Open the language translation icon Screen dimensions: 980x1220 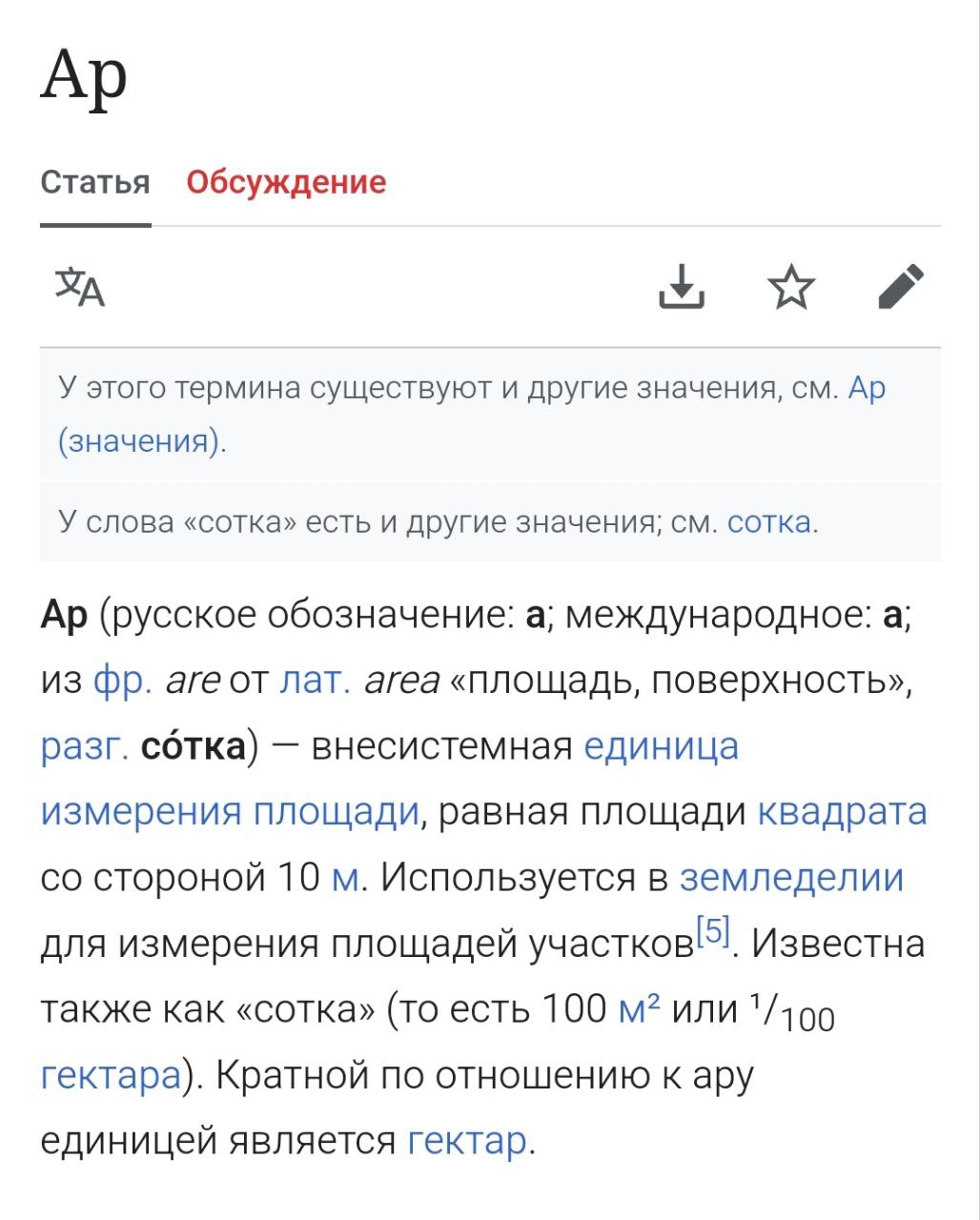click(x=80, y=287)
